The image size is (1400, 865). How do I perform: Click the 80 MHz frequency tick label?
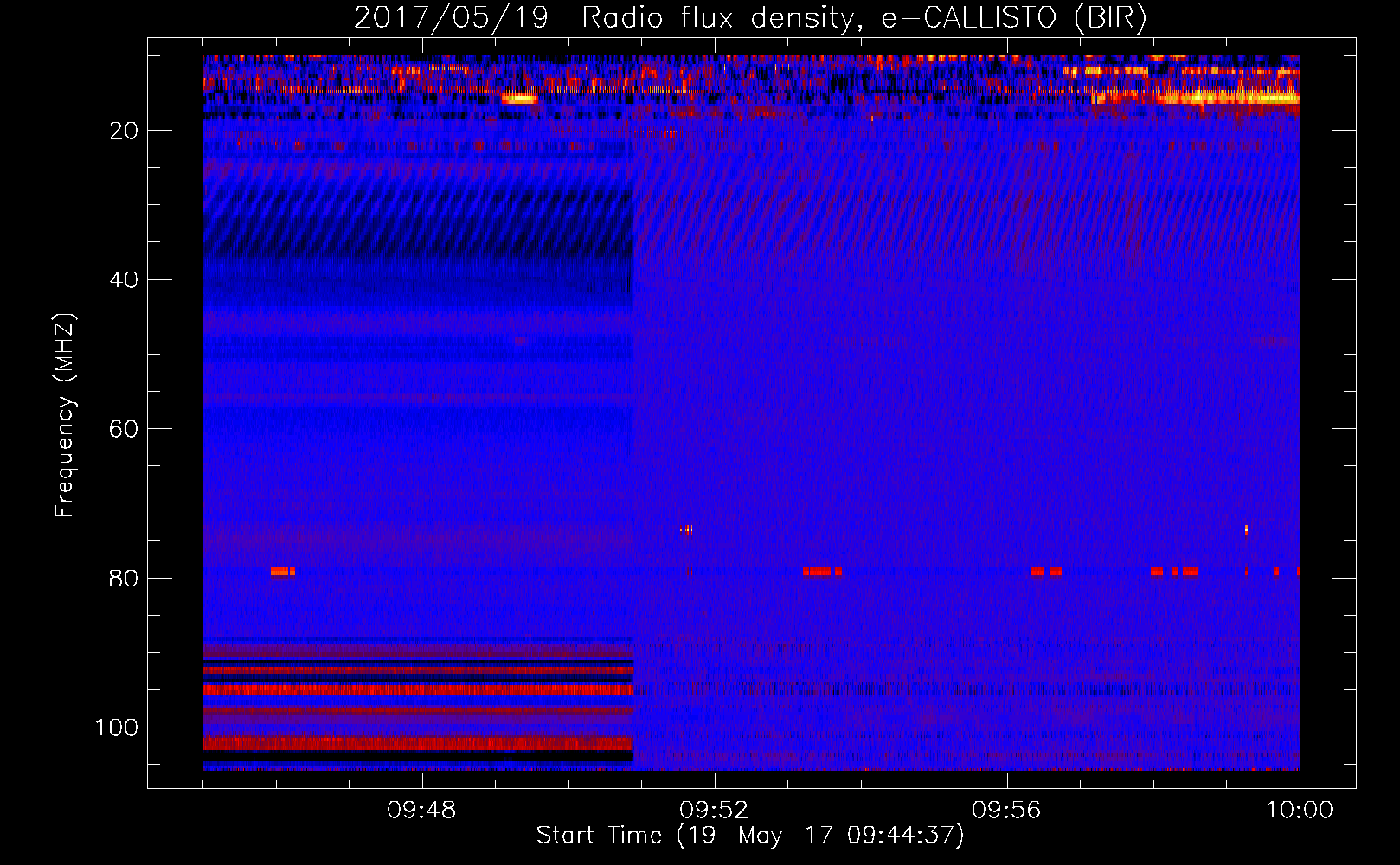tap(125, 579)
